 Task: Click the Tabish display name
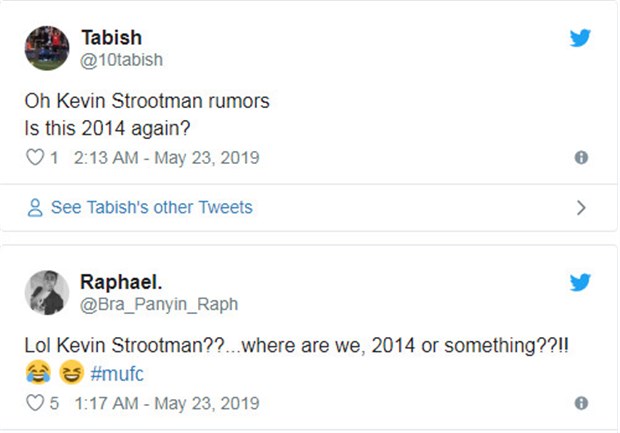(112, 38)
